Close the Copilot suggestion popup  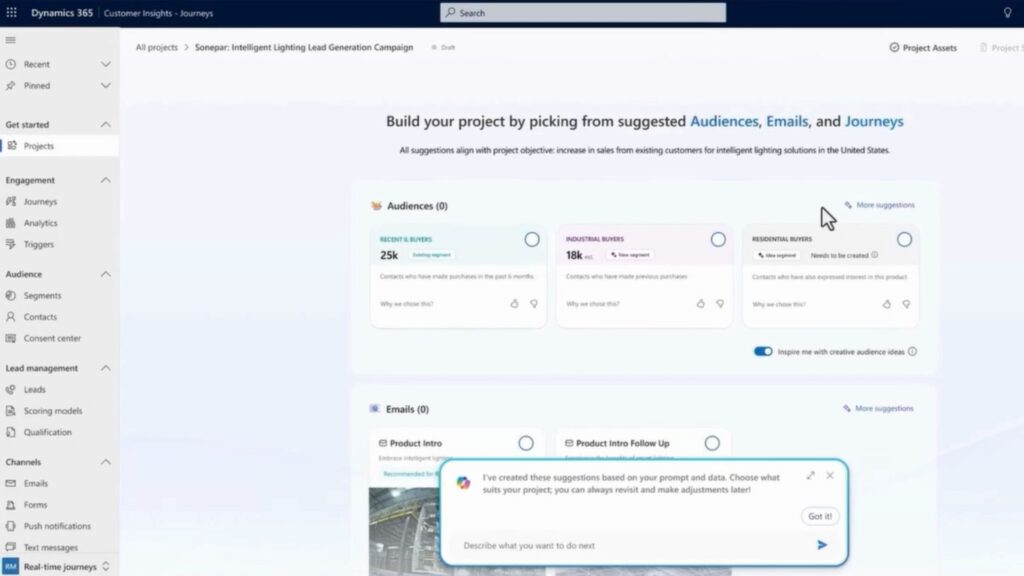[x=830, y=476]
